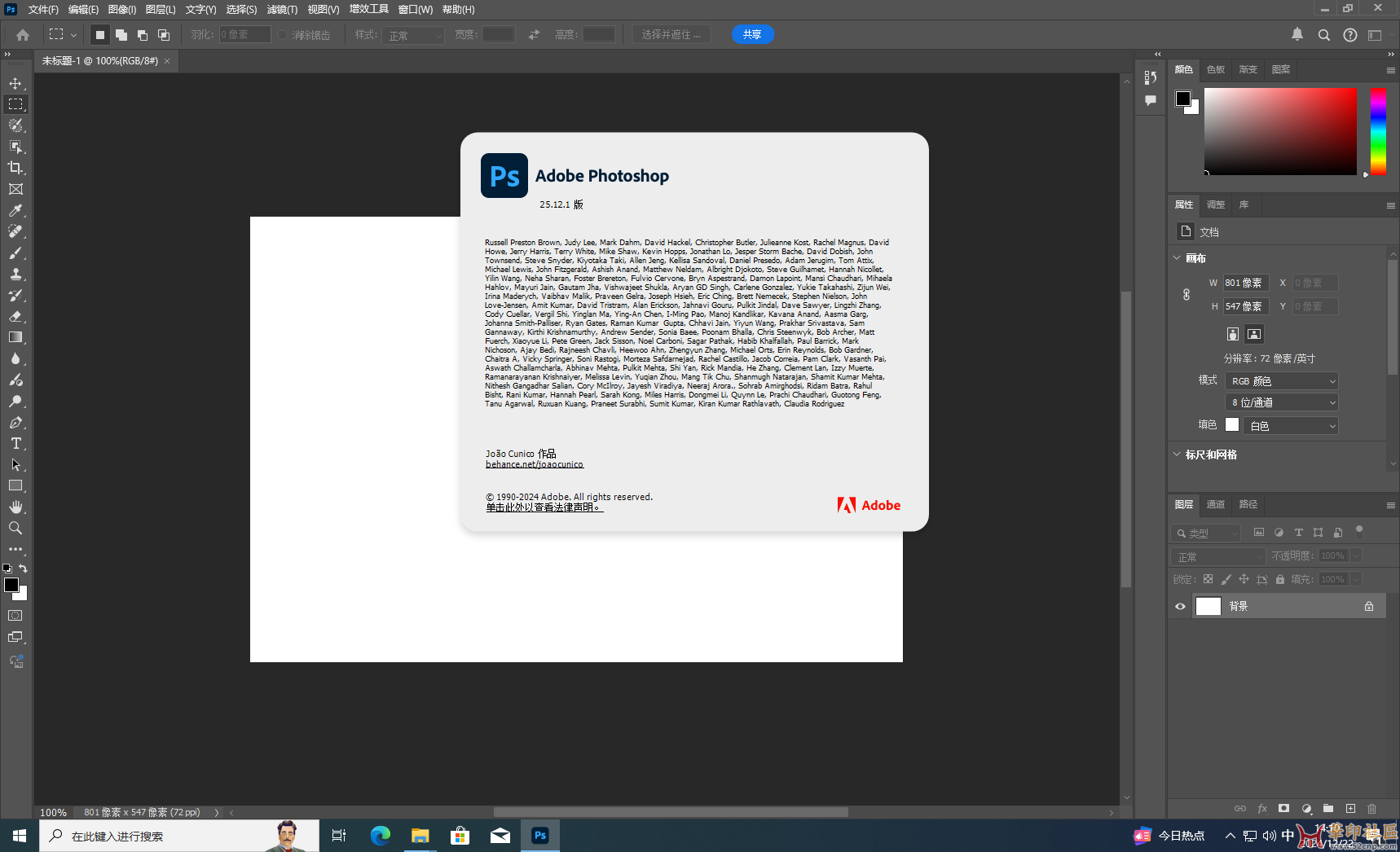Toggle width-height link in canvas properties
1400x852 pixels.
tap(1186, 295)
